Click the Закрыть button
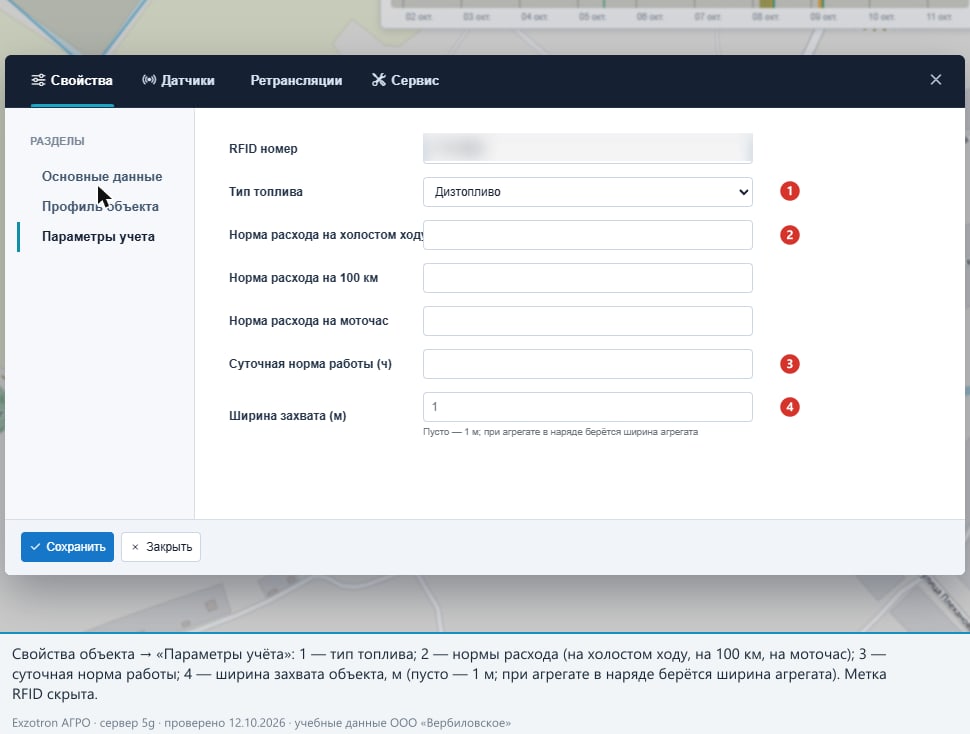 coord(161,547)
